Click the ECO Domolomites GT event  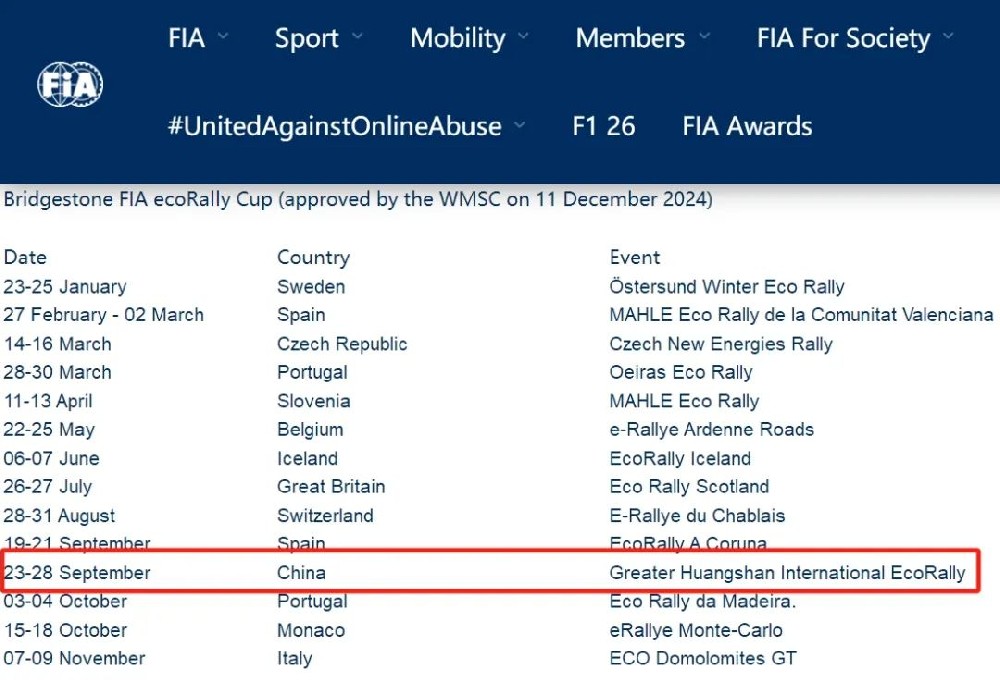tap(703, 659)
